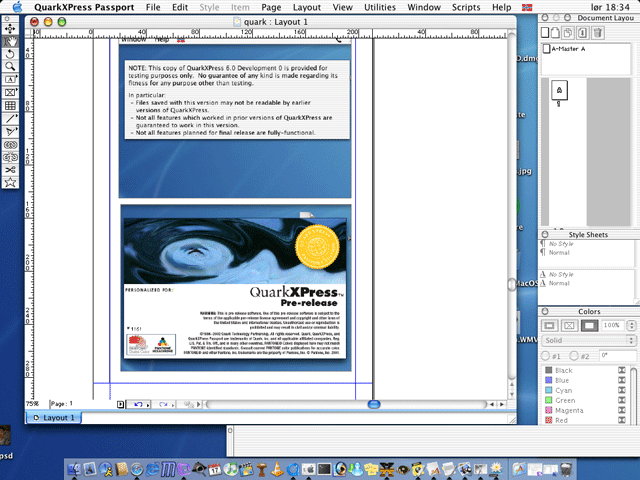Select page 1 thumbnail in Document Layout
Screen dimensions: 640x480
point(559,90)
